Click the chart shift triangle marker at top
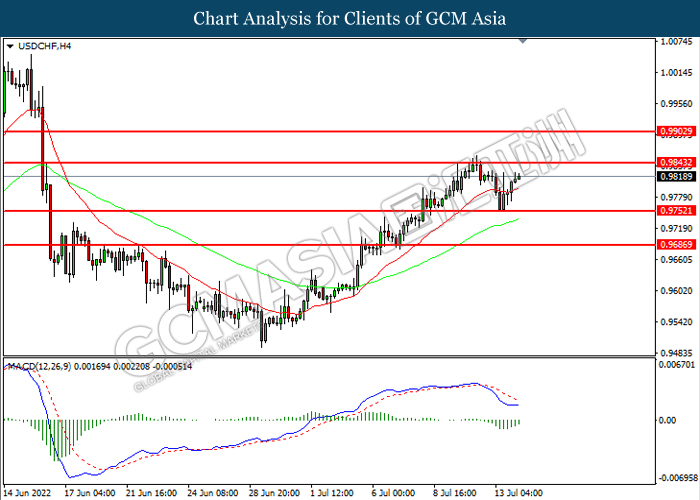 click(523, 41)
